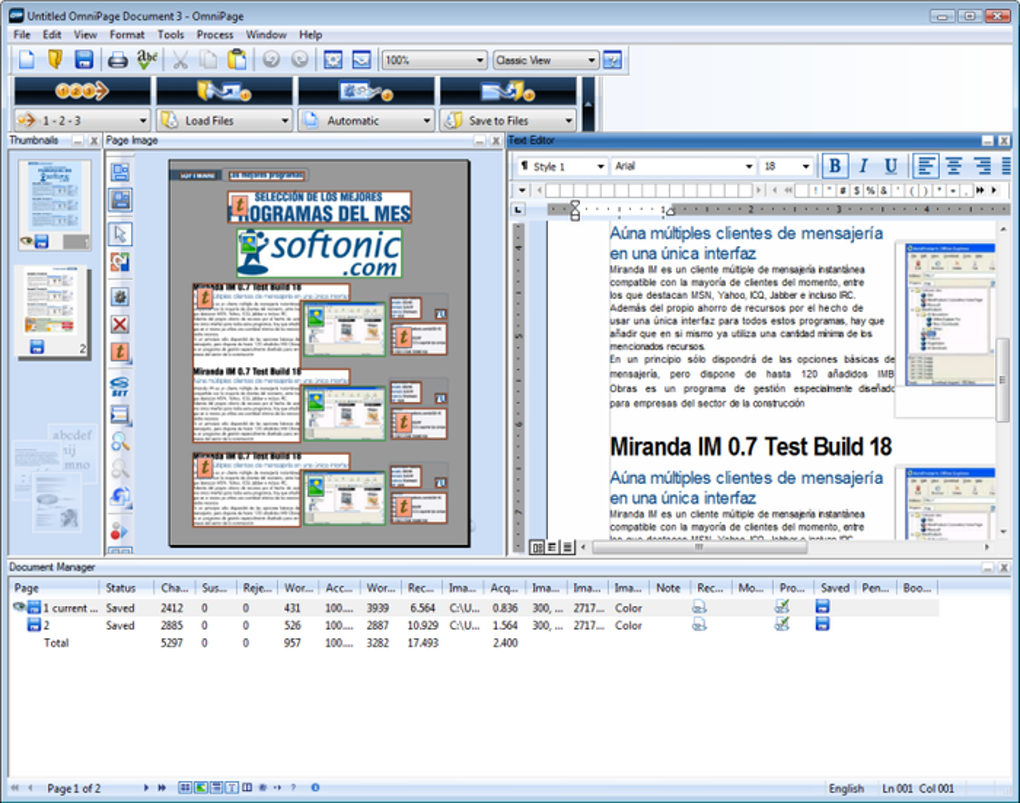Go to next page arrow in status bar
1020x803 pixels.
(x=146, y=787)
